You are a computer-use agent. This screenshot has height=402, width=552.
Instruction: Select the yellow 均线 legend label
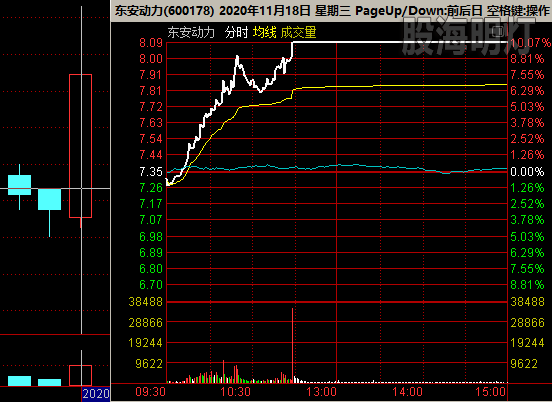click(264, 32)
